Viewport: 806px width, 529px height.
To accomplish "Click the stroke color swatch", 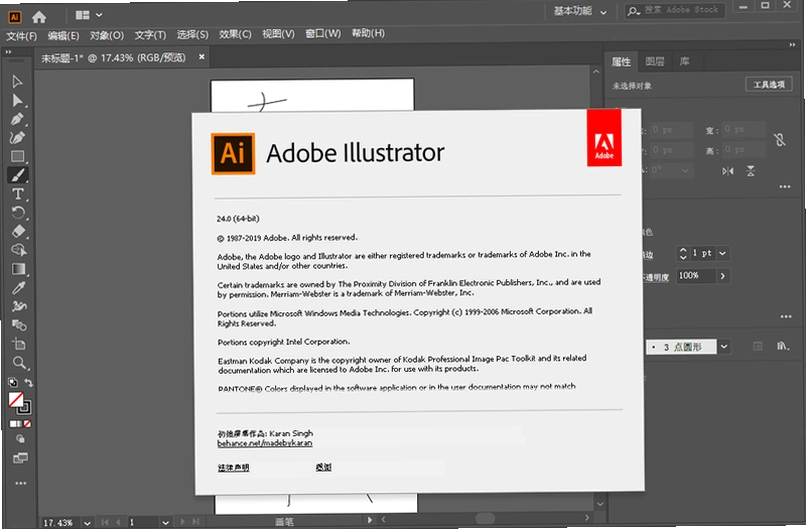I will [x=24, y=408].
